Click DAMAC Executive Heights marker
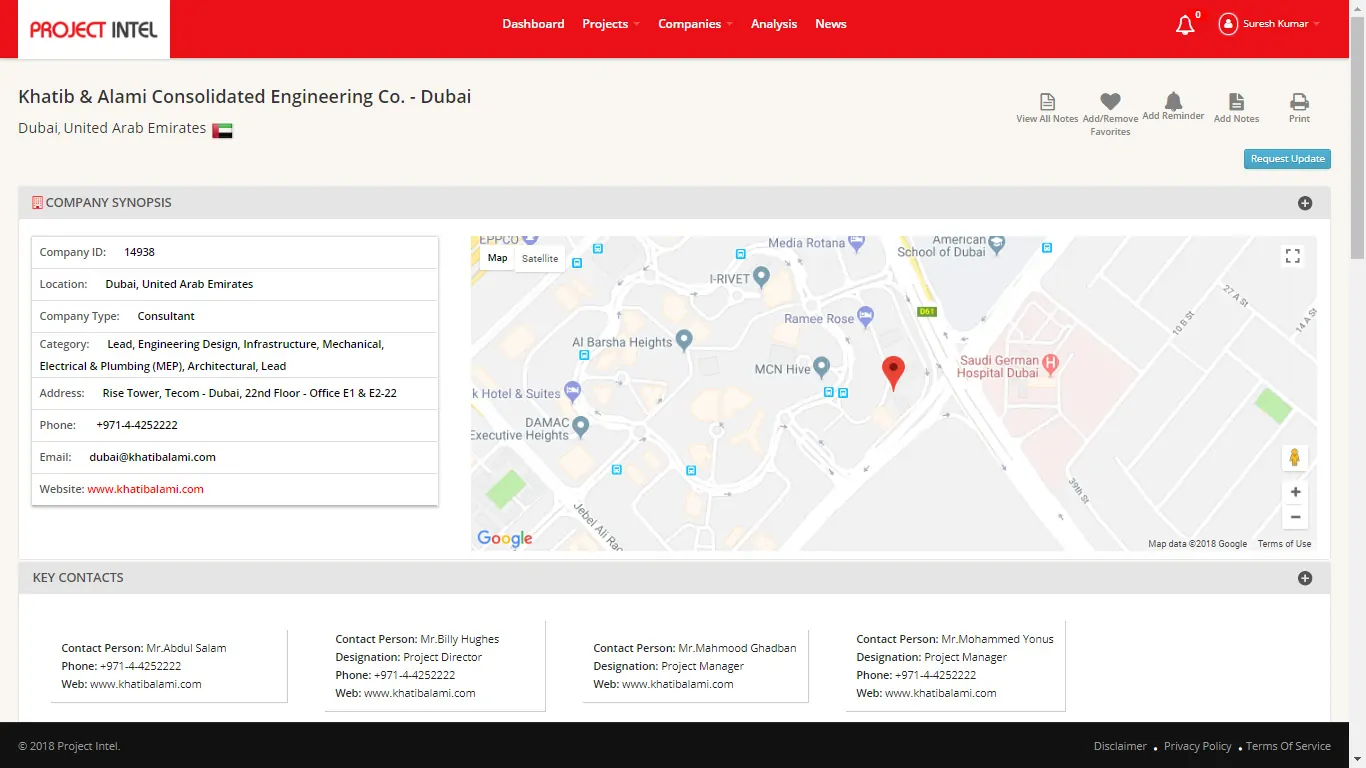This screenshot has width=1366, height=768. coord(580,427)
